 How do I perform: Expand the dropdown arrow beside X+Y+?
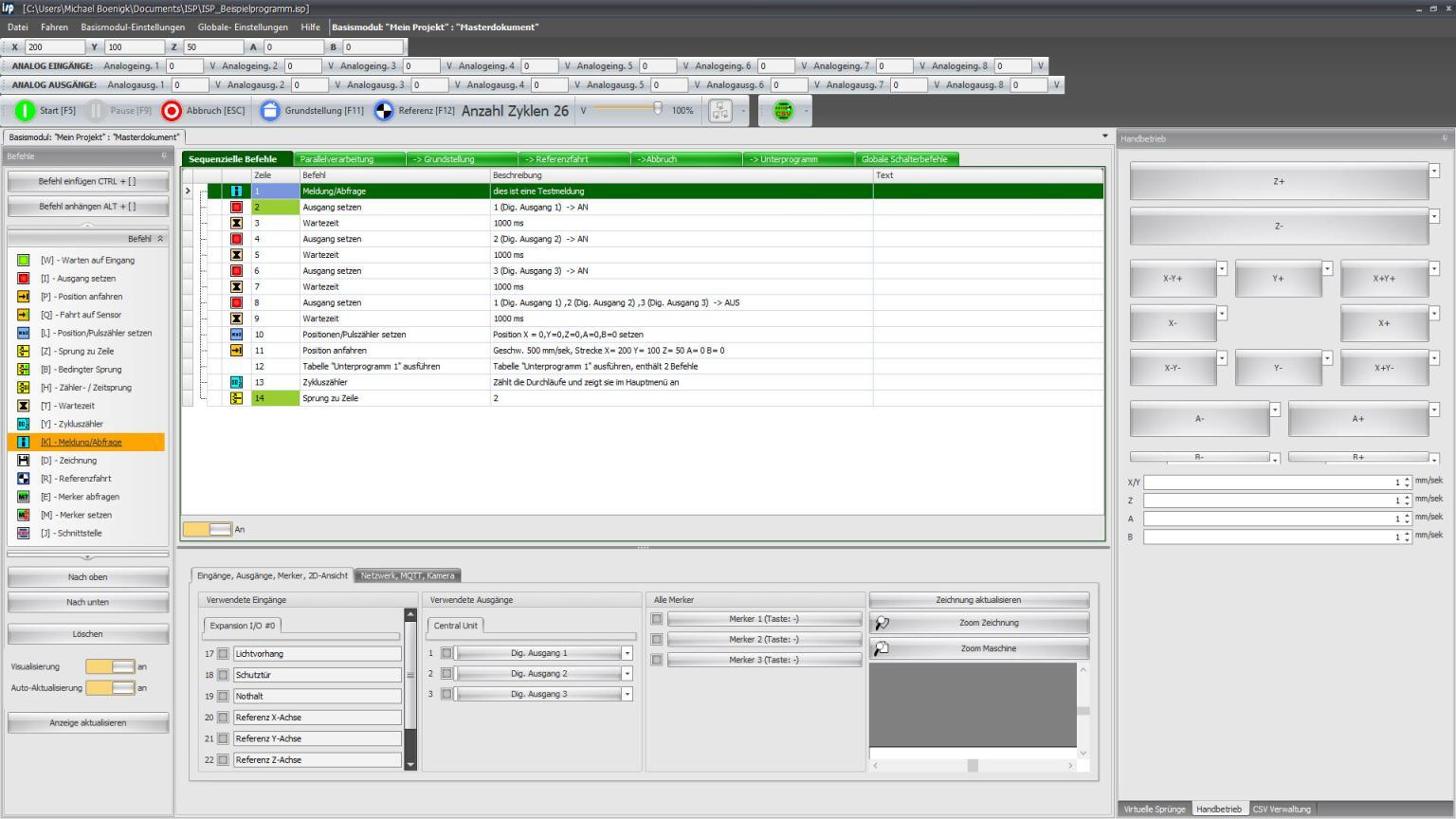pyautogui.click(x=1433, y=269)
